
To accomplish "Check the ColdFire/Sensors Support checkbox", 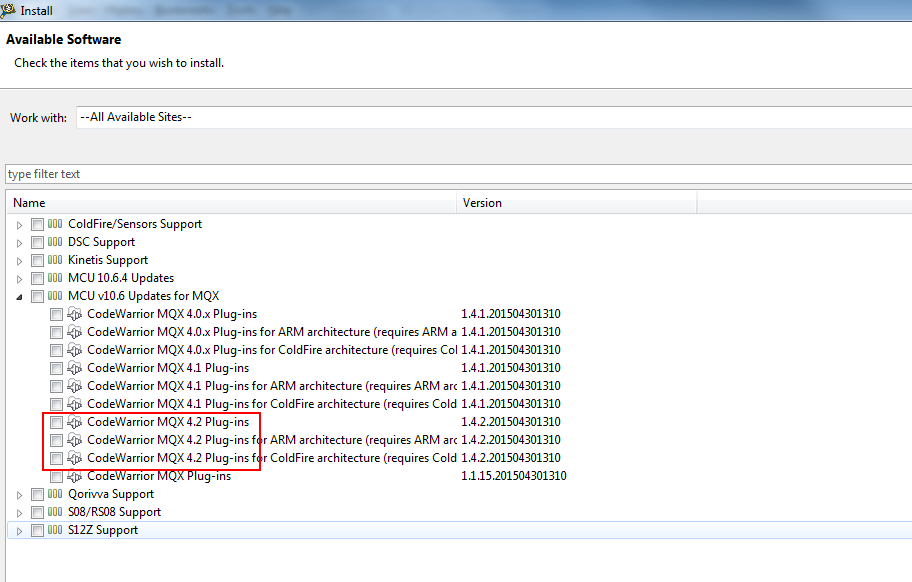I will pos(37,224).
